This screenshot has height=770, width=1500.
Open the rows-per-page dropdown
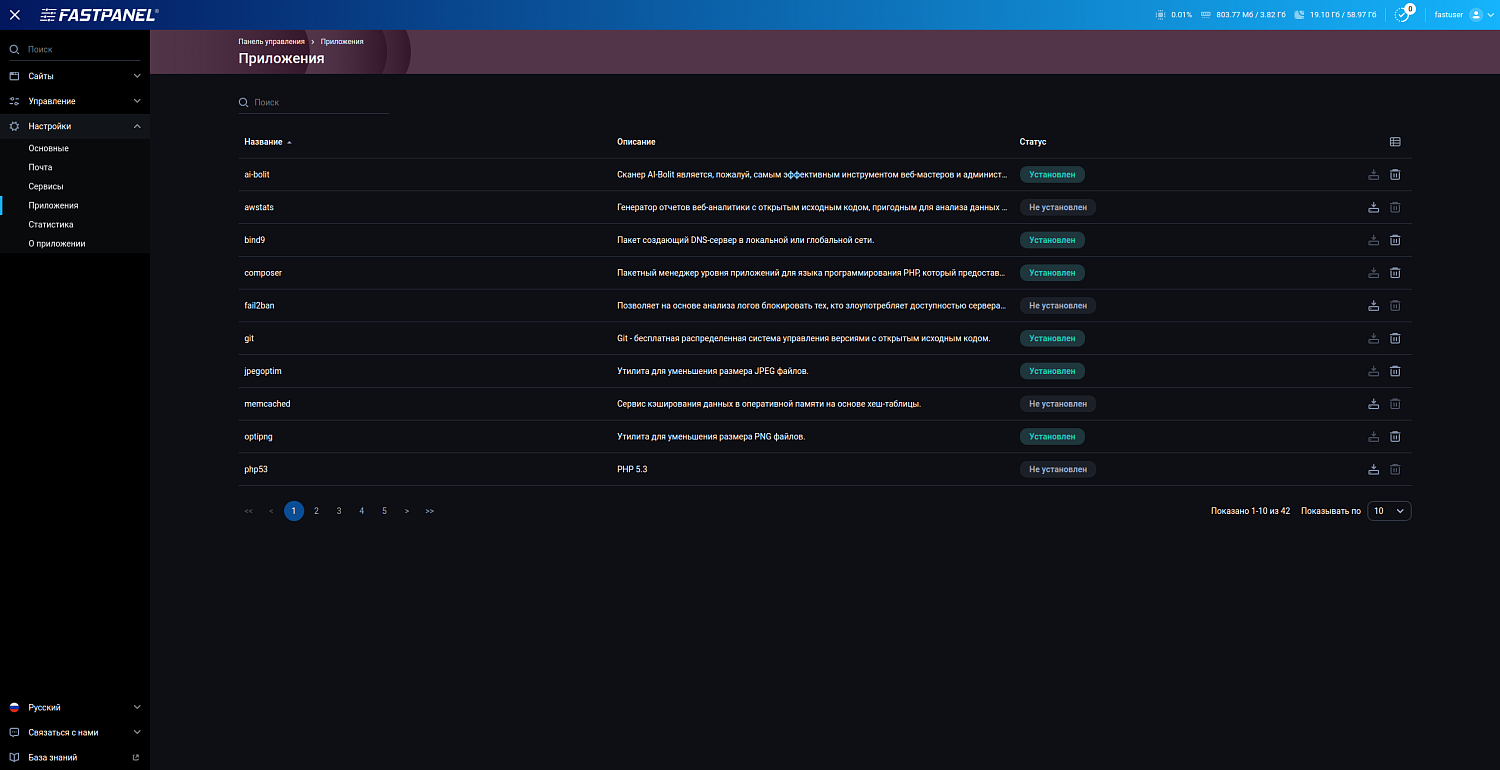pos(1389,511)
